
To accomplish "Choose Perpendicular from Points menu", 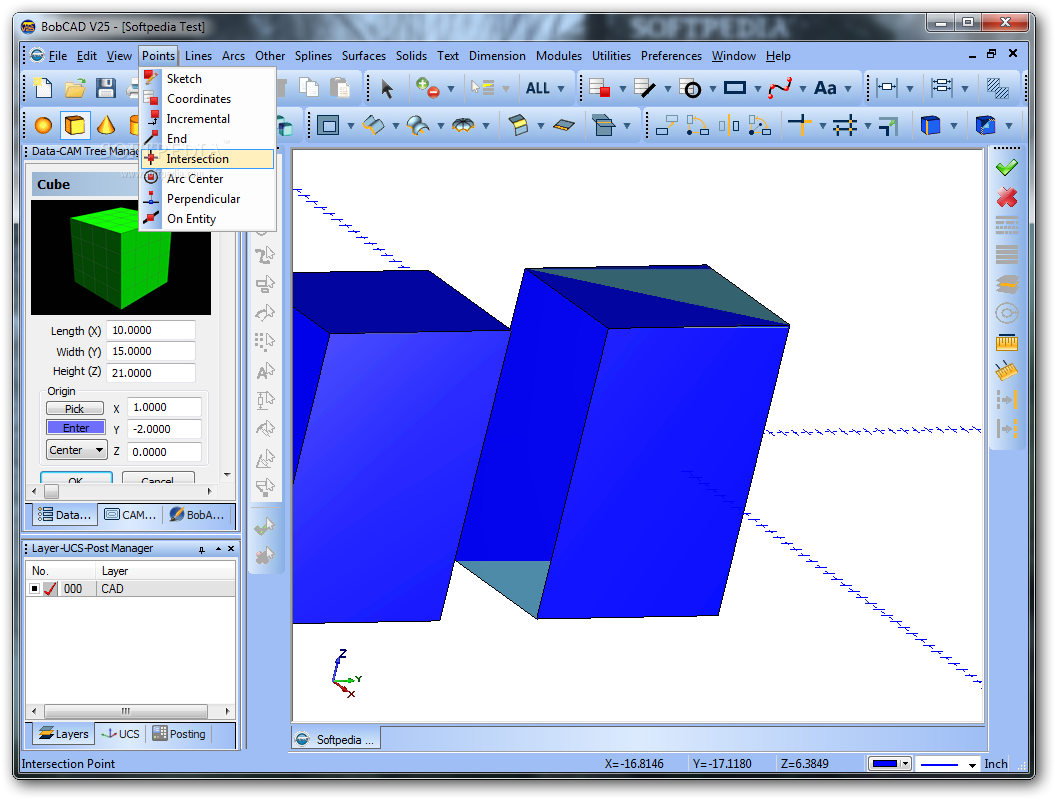I will [x=207, y=199].
